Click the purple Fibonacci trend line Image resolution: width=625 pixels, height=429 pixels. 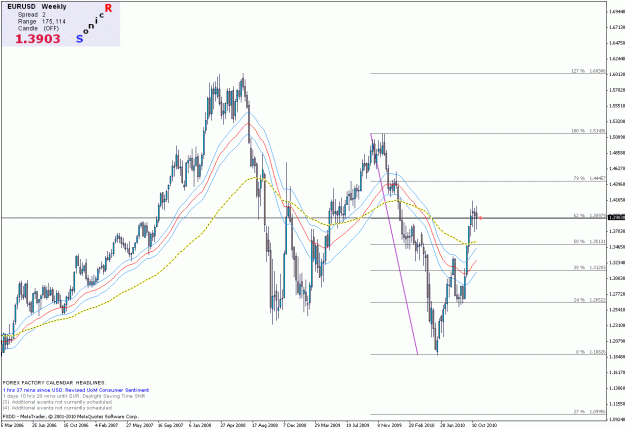[395, 244]
